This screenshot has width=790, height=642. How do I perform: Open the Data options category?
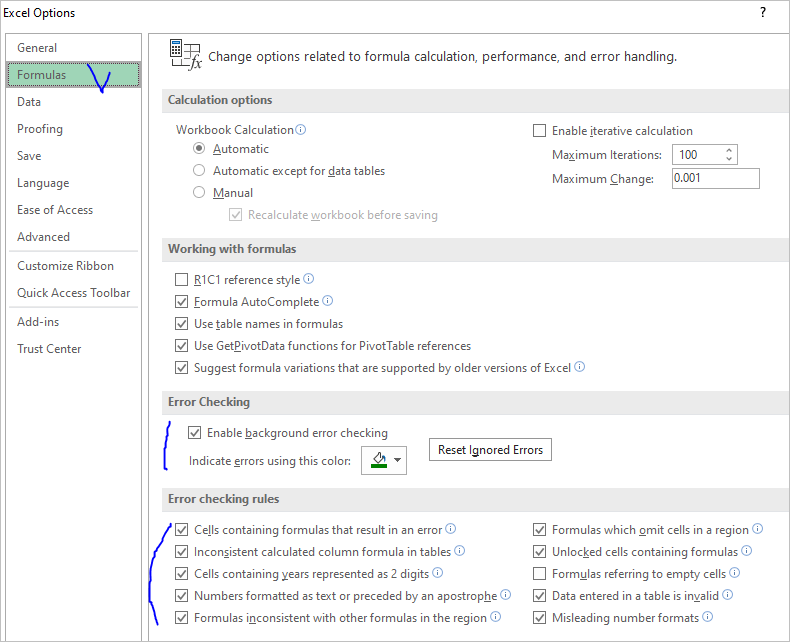(x=74, y=102)
